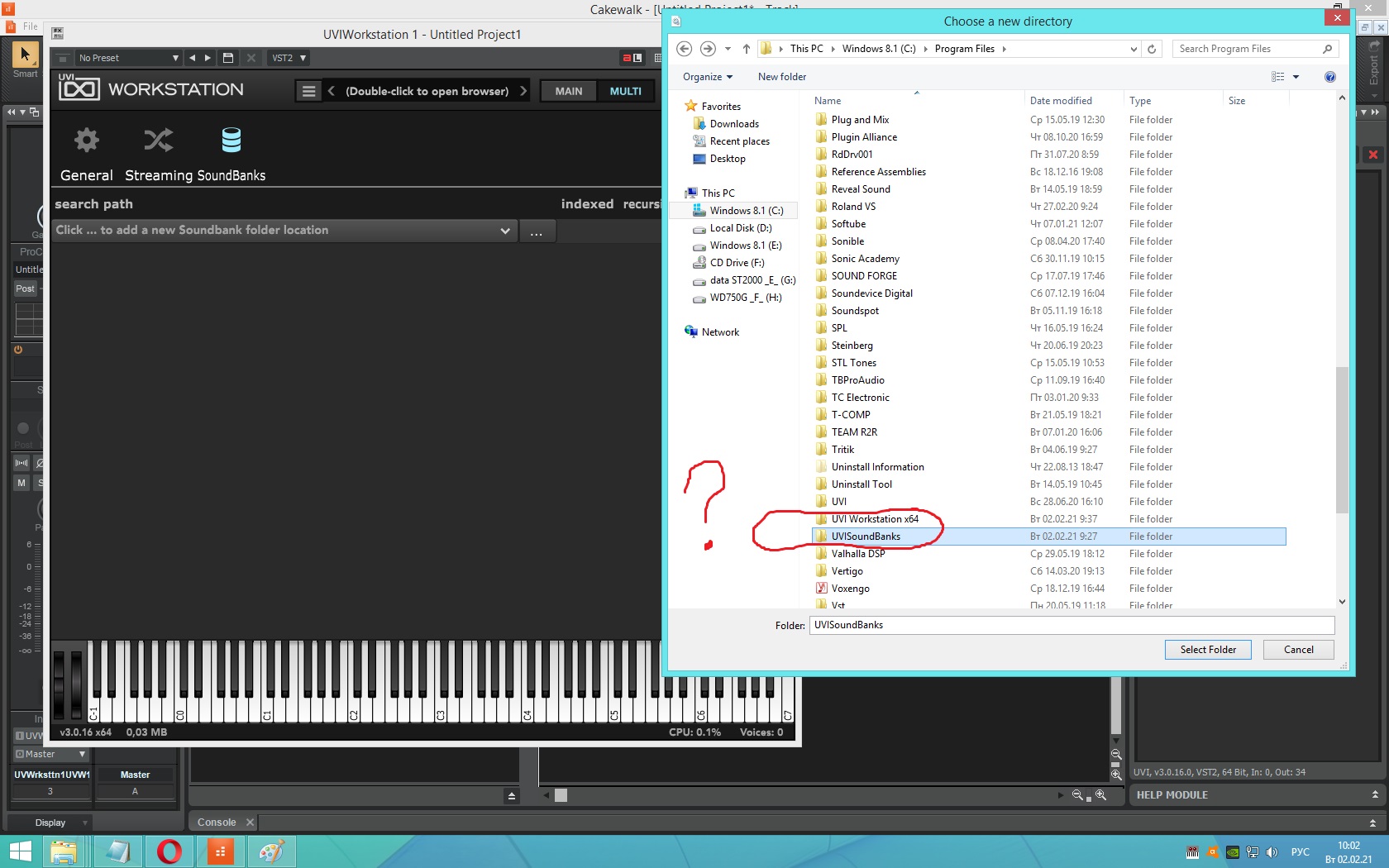Open the view options dropdown arrow

tap(1296, 77)
